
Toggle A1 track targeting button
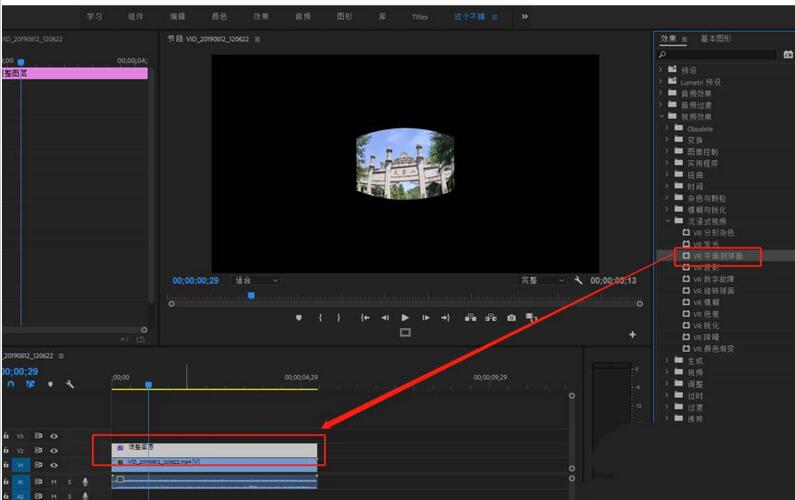click(x=21, y=482)
